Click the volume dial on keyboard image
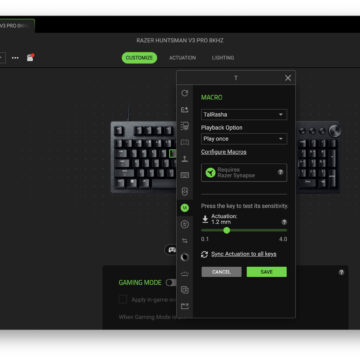Image resolution: width=360 pixels, height=360 pixels. pyautogui.click(x=334, y=130)
